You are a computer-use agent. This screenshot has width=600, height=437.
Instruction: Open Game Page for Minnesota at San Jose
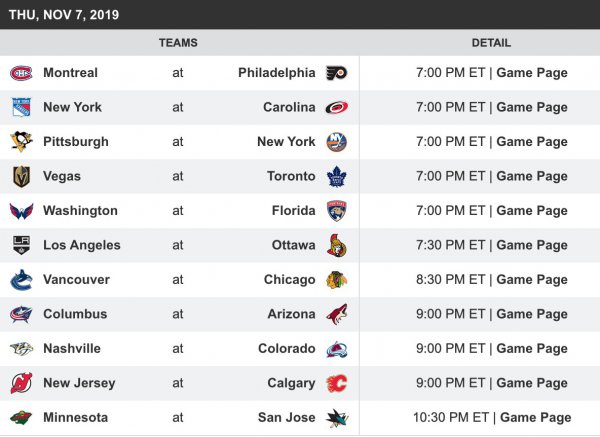point(536,418)
